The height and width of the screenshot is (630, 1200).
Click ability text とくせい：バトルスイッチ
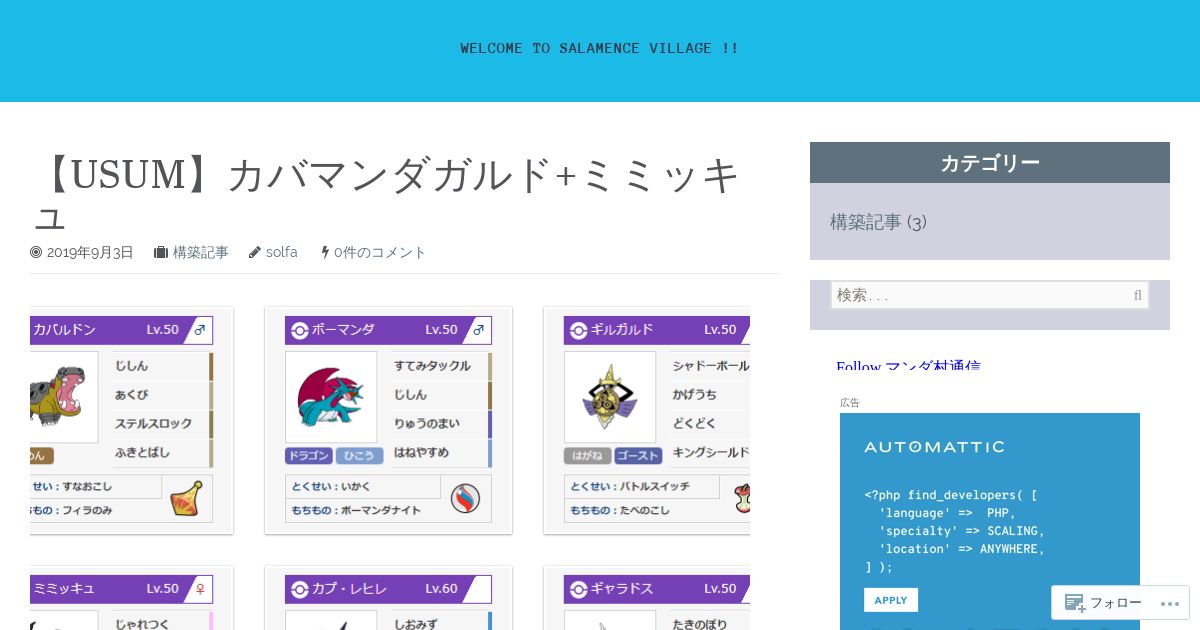click(629, 487)
